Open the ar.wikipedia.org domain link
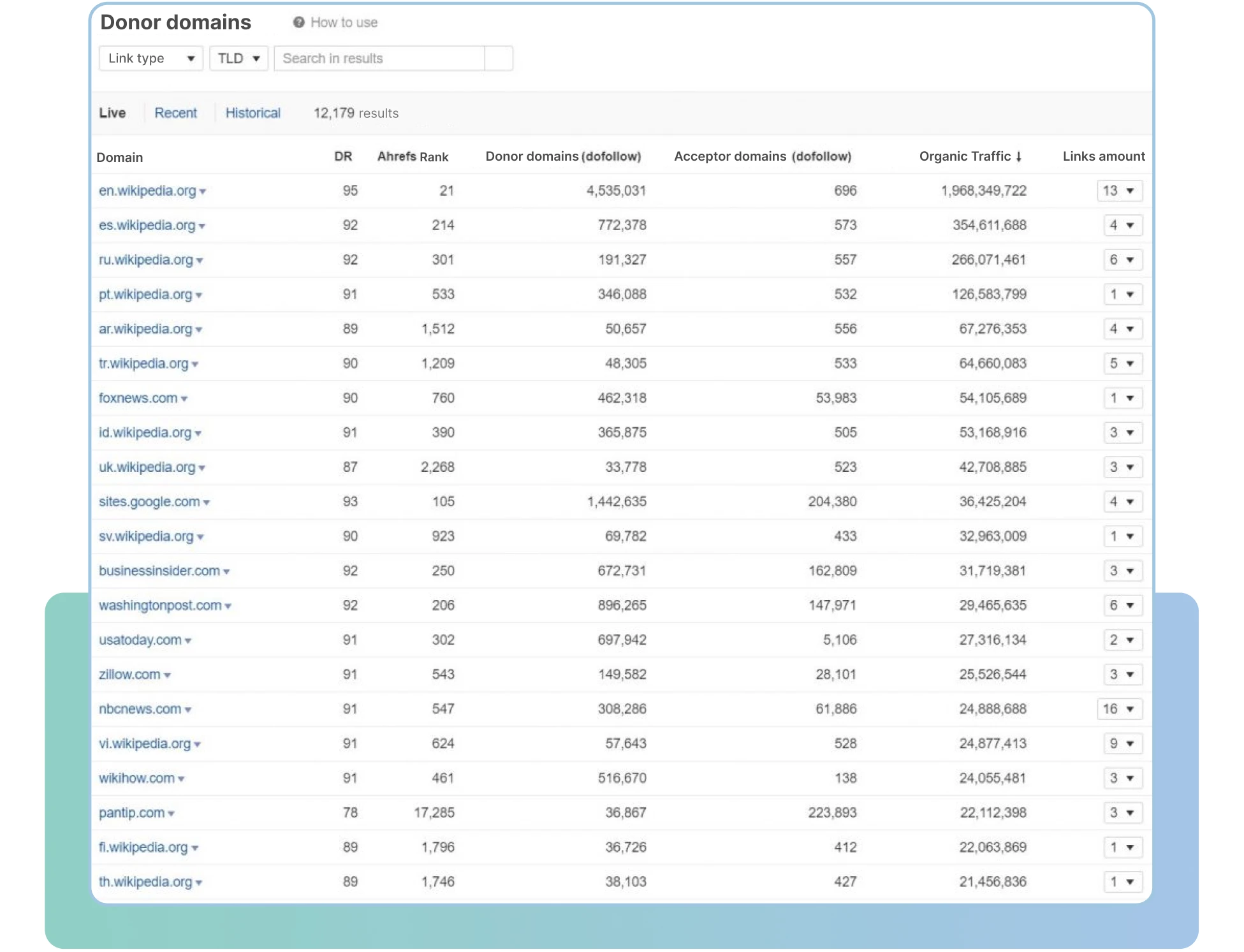Viewport: 1244px width, 952px height. (145, 329)
